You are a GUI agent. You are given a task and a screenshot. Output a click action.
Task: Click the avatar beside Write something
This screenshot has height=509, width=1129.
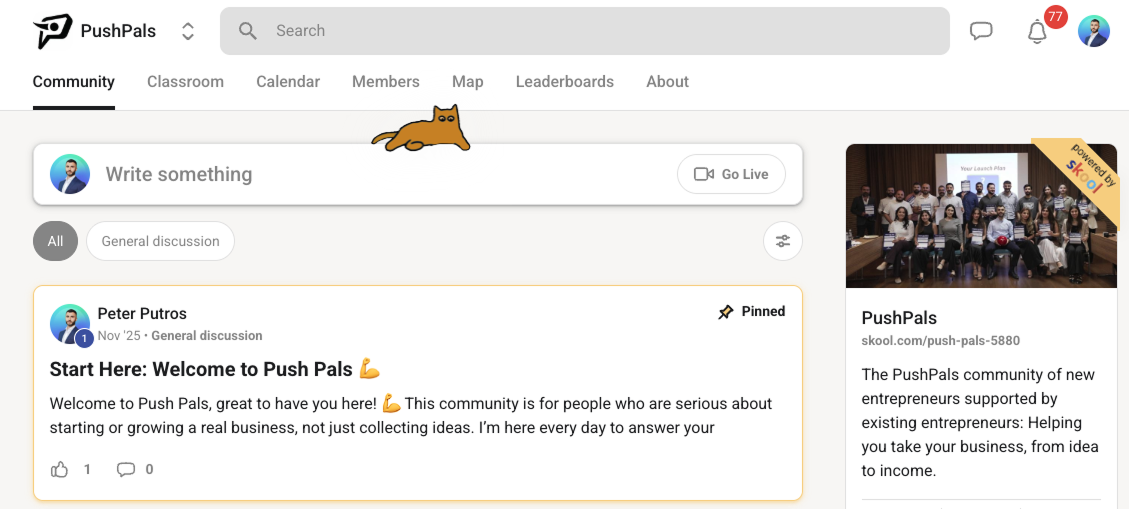(x=70, y=174)
